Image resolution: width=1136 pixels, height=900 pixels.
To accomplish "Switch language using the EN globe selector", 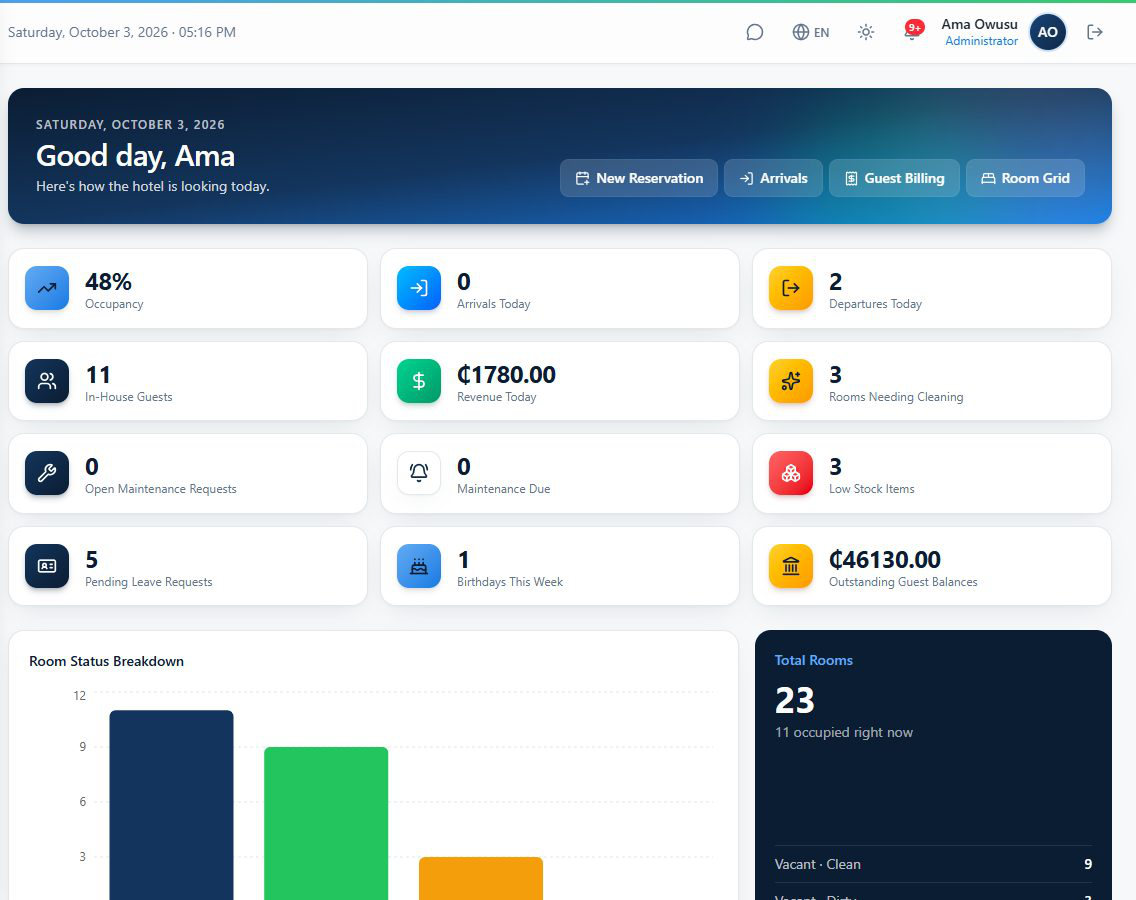I will (811, 32).
